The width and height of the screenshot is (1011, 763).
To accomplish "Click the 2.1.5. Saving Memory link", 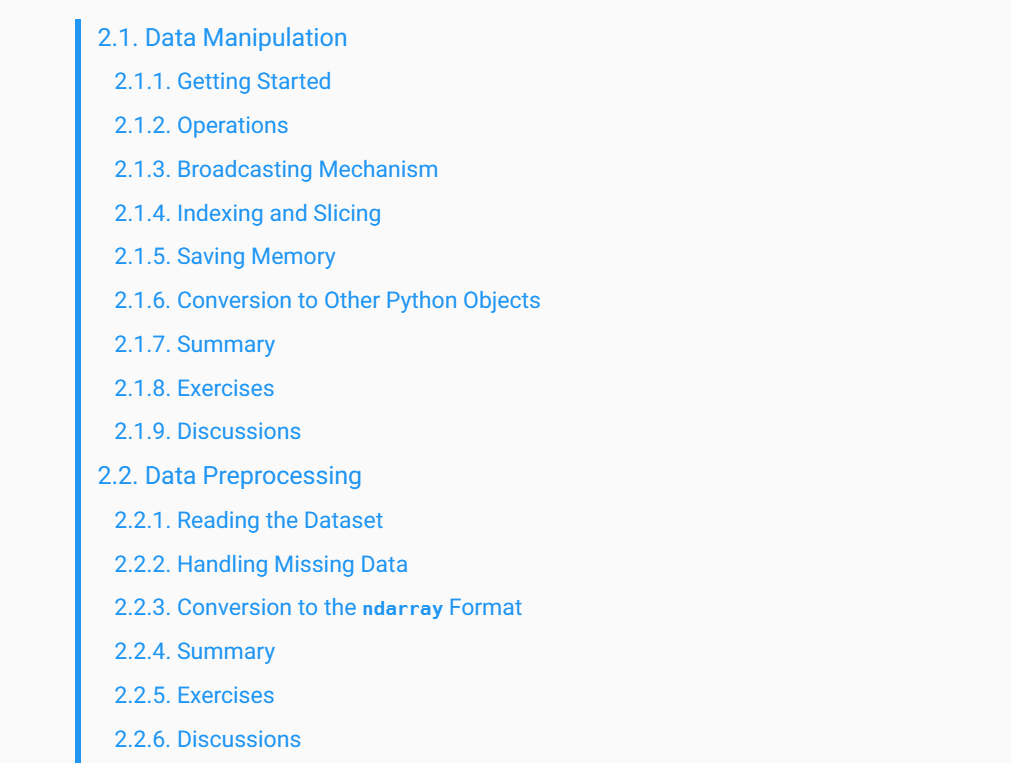I will [x=225, y=257].
